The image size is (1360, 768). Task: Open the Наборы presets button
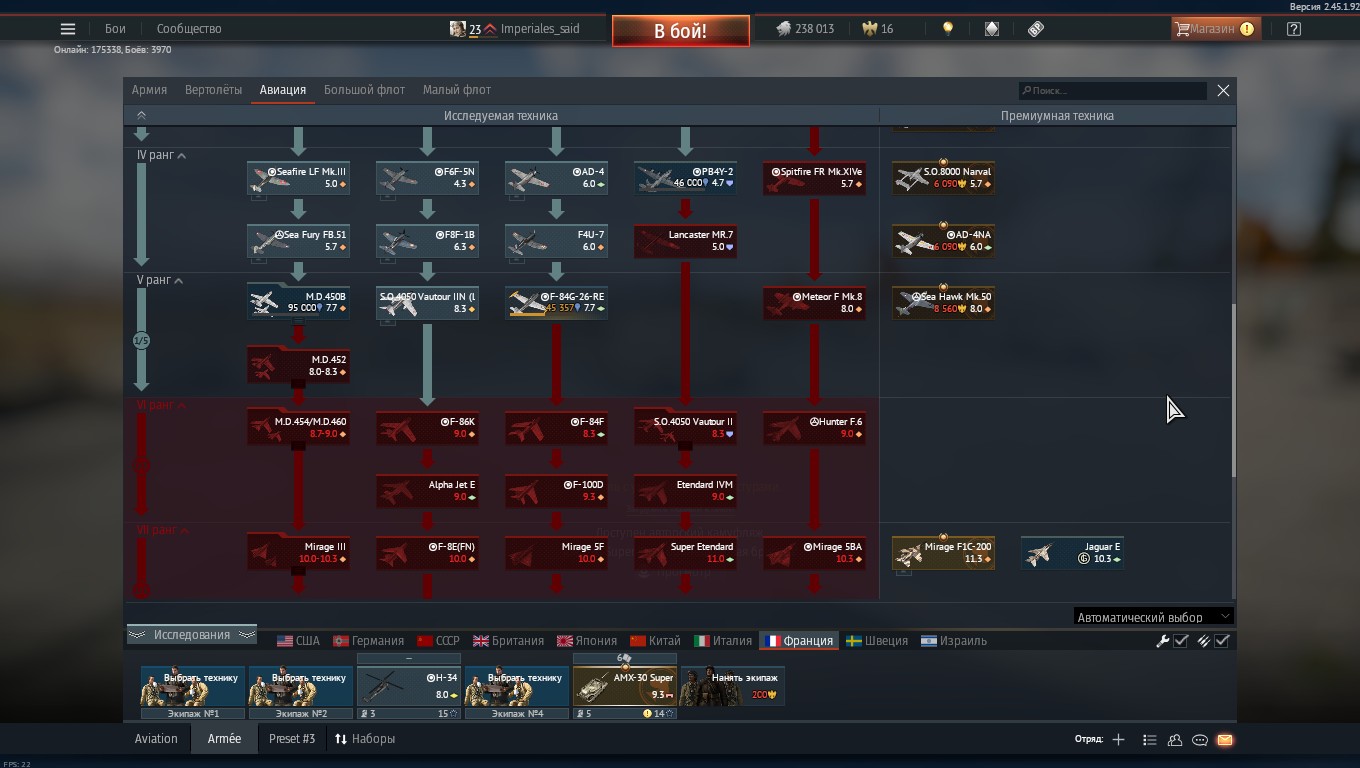pyautogui.click(x=365, y=739)
